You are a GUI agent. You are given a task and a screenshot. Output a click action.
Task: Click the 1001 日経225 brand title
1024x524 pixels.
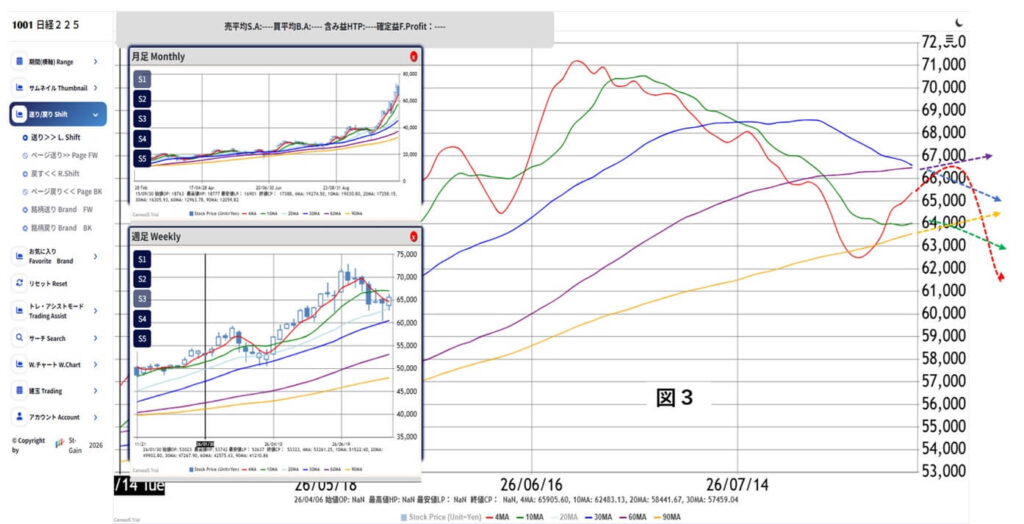(x=46, y=25)
